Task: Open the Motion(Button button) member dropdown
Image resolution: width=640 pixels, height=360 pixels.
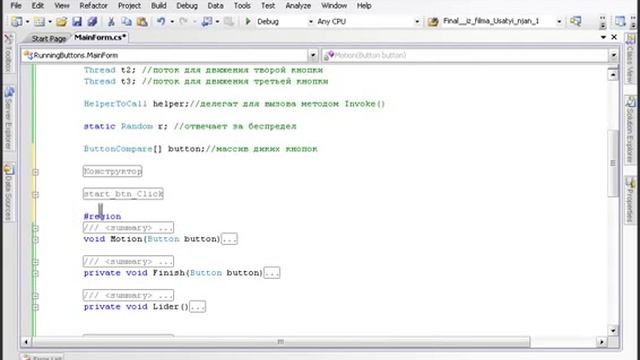Action: point(613,55)
